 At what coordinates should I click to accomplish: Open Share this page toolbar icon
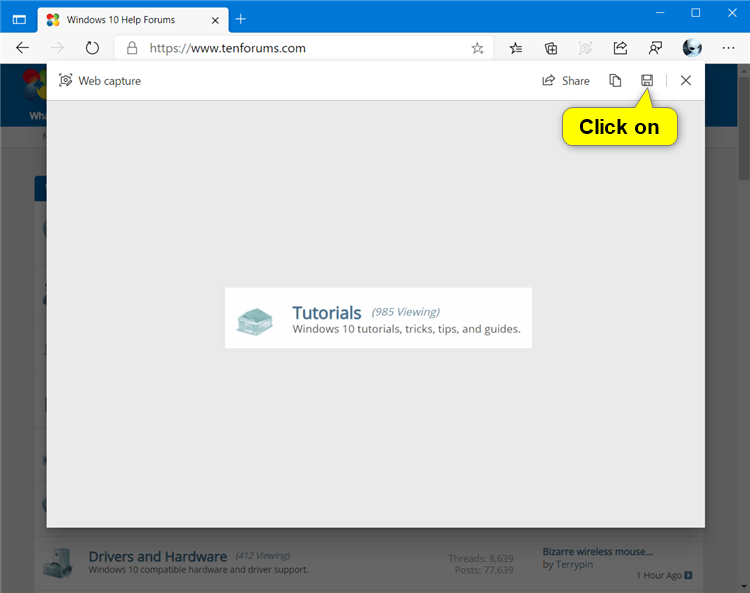point(620,48)
